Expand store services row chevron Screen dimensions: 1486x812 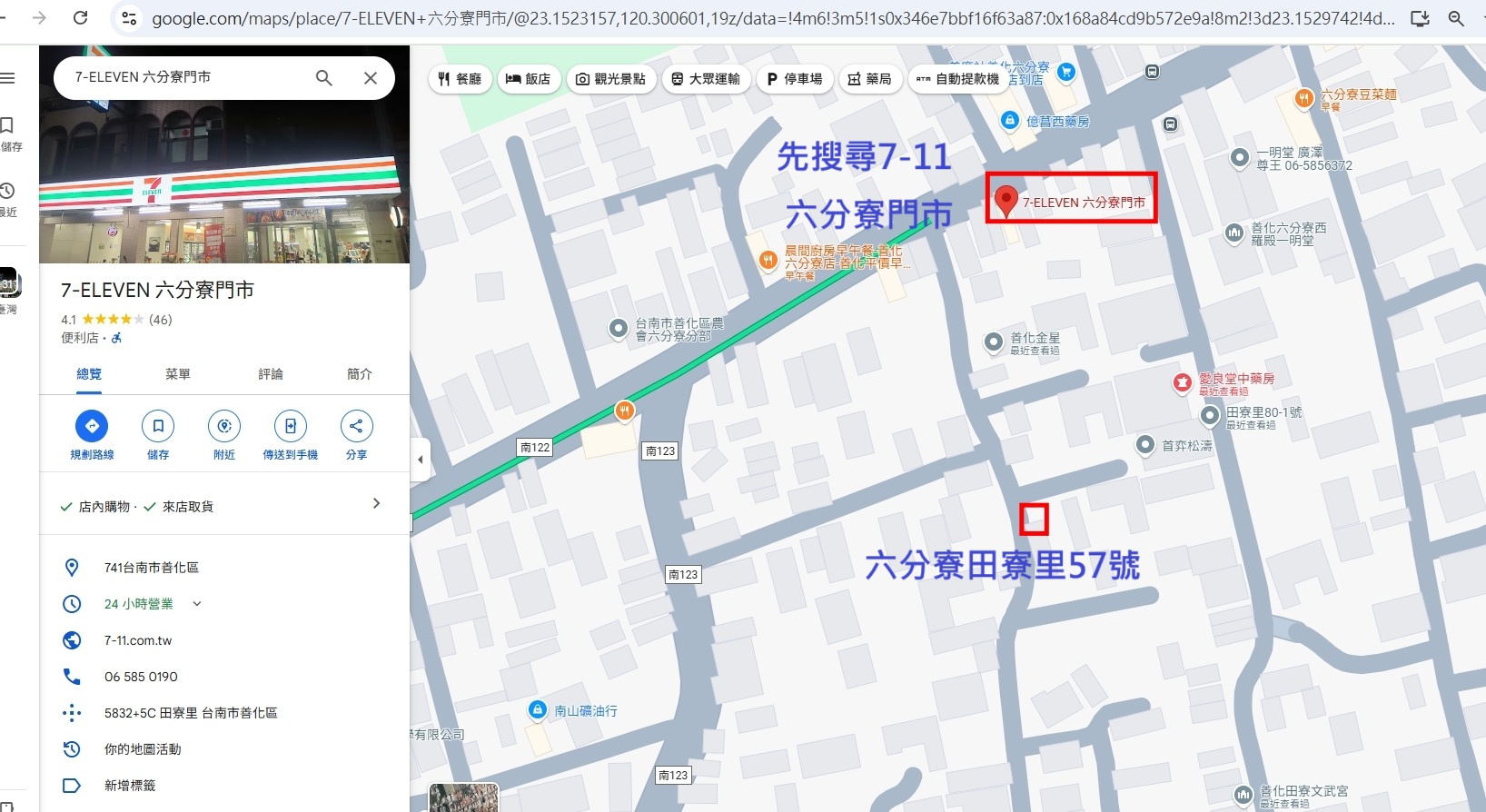click(x=376, y=503)
